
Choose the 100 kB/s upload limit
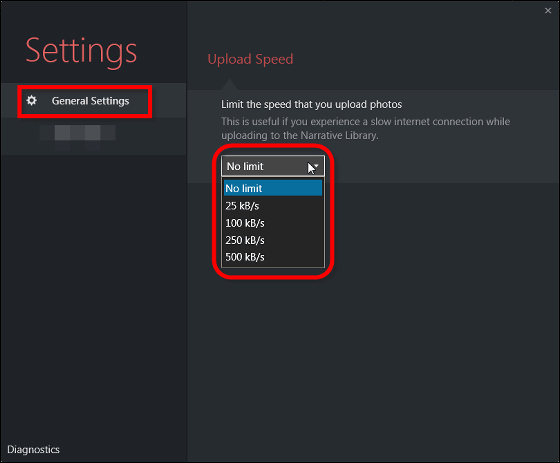coord(273,223)
